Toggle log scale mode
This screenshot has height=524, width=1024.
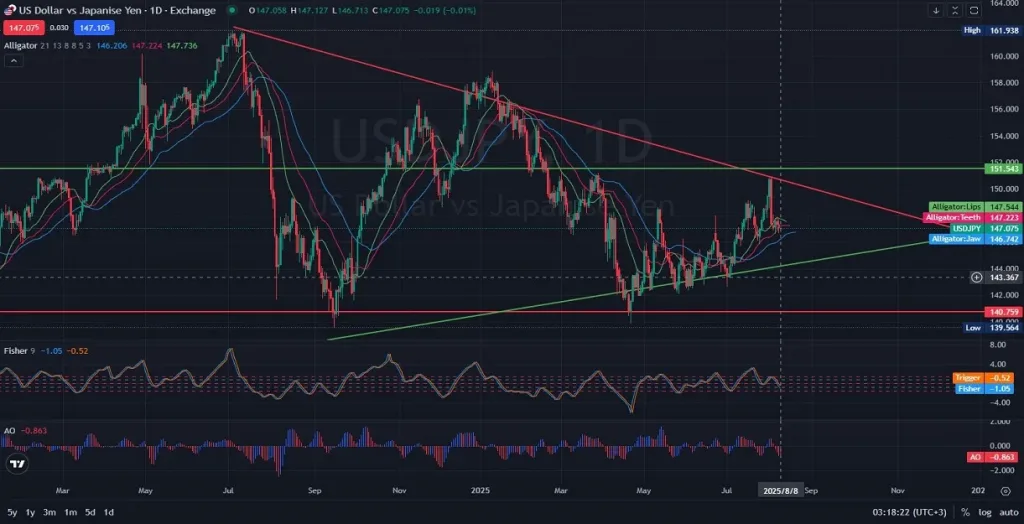pyautogui.click(x=984, y=512)
